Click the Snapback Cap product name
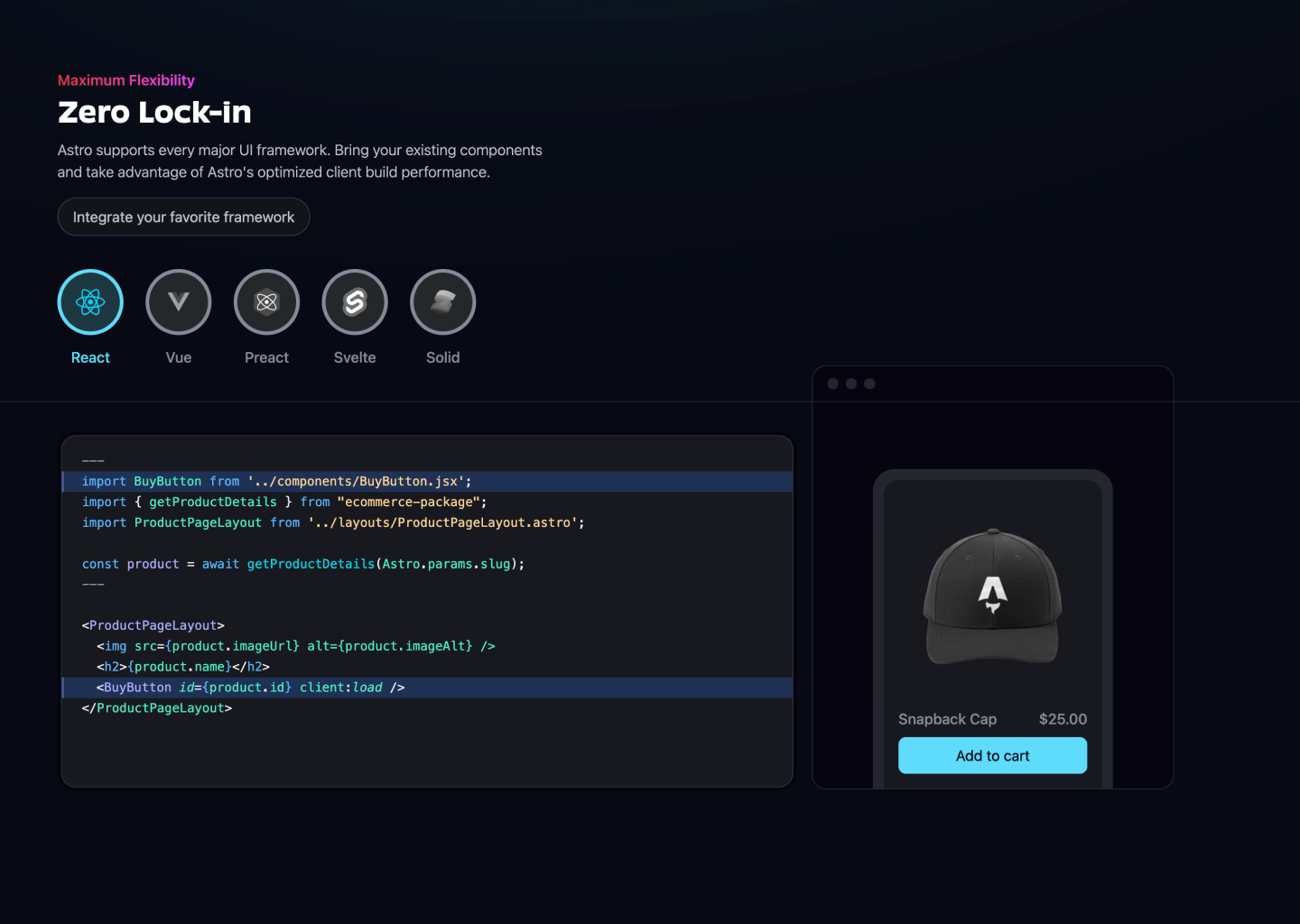The width and height of the screenshot is (1300, 924). [x=947, y=719]
